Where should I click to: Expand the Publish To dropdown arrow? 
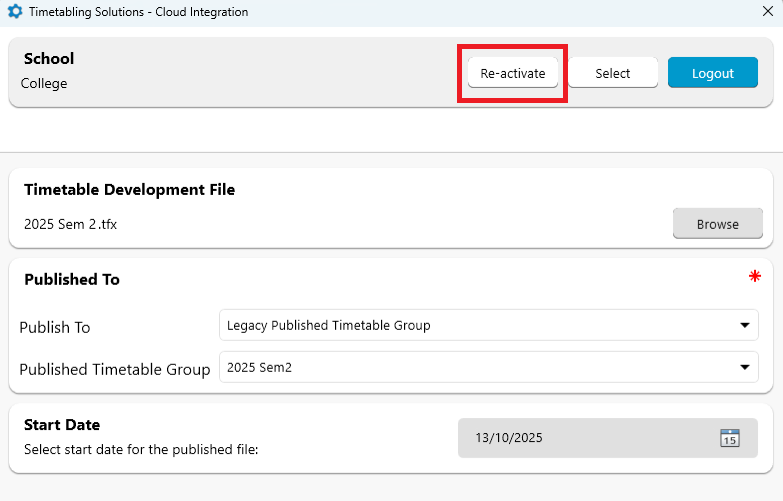point(744,325)
